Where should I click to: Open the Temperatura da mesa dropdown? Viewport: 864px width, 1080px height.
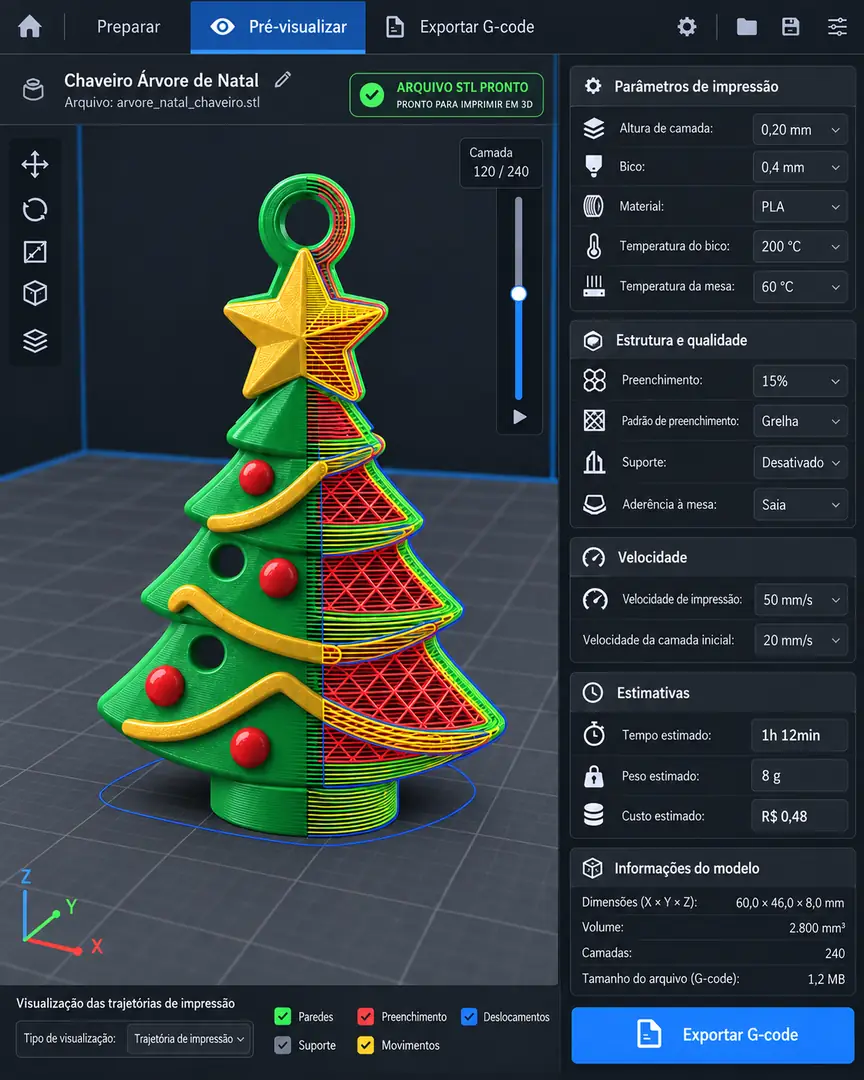800,287
